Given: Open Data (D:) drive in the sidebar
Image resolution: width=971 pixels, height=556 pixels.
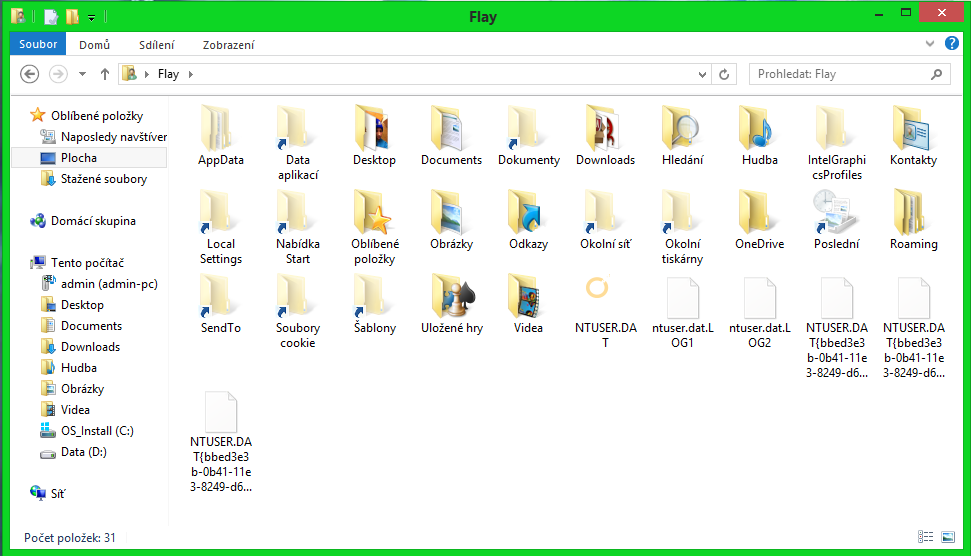Looking at the screenshot, I should [74, 452].
